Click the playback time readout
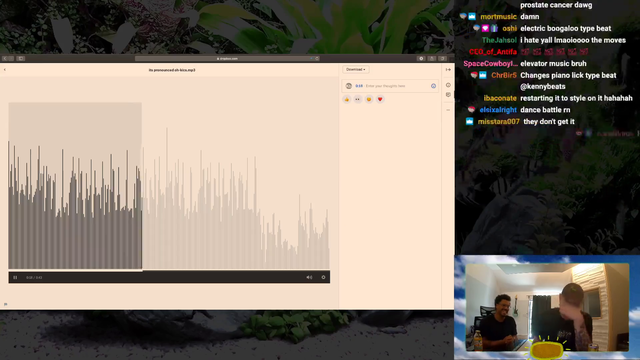 34,278
